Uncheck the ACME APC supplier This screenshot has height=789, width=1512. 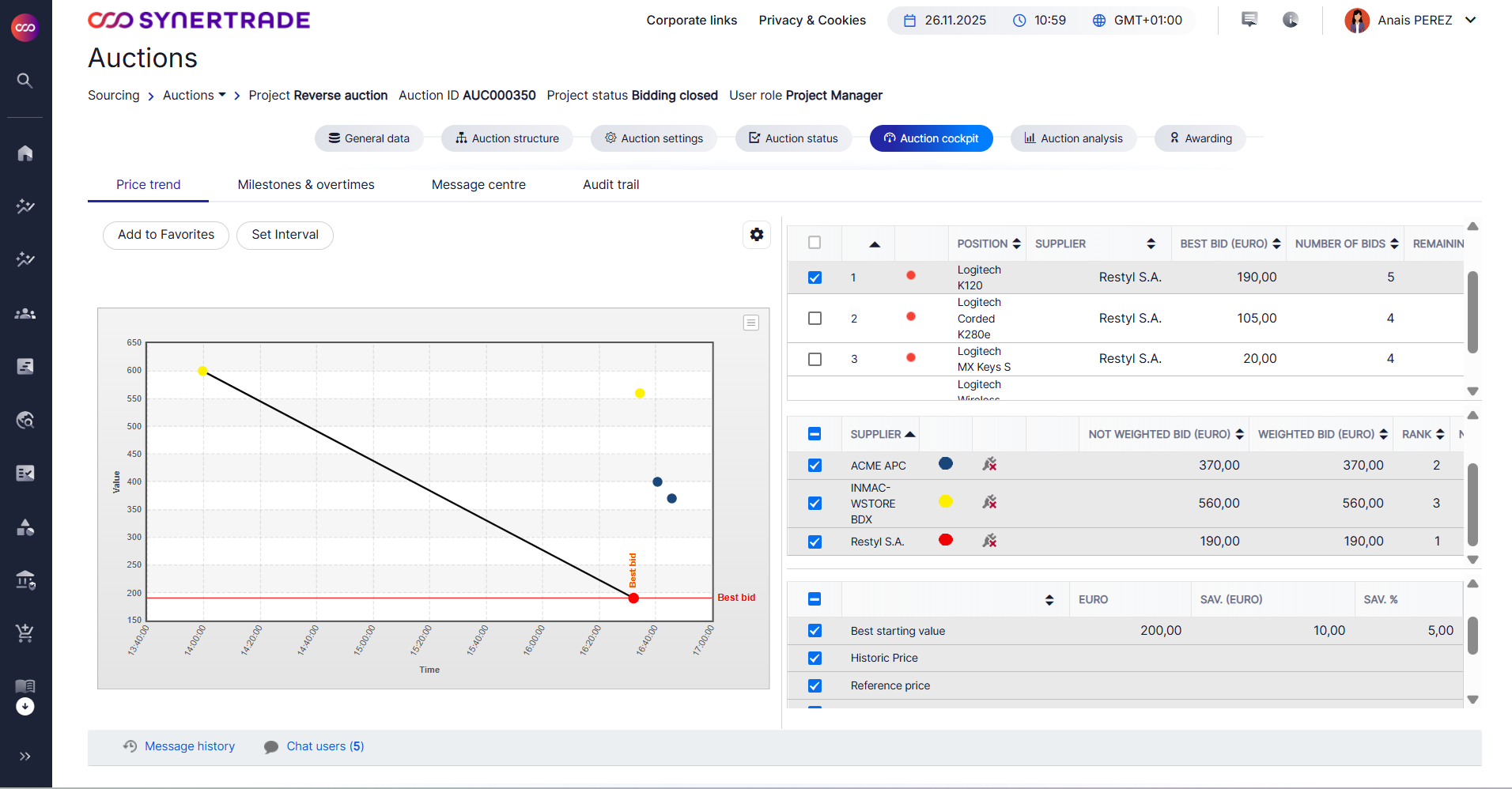pyautogui.click(x=815, y=466)
